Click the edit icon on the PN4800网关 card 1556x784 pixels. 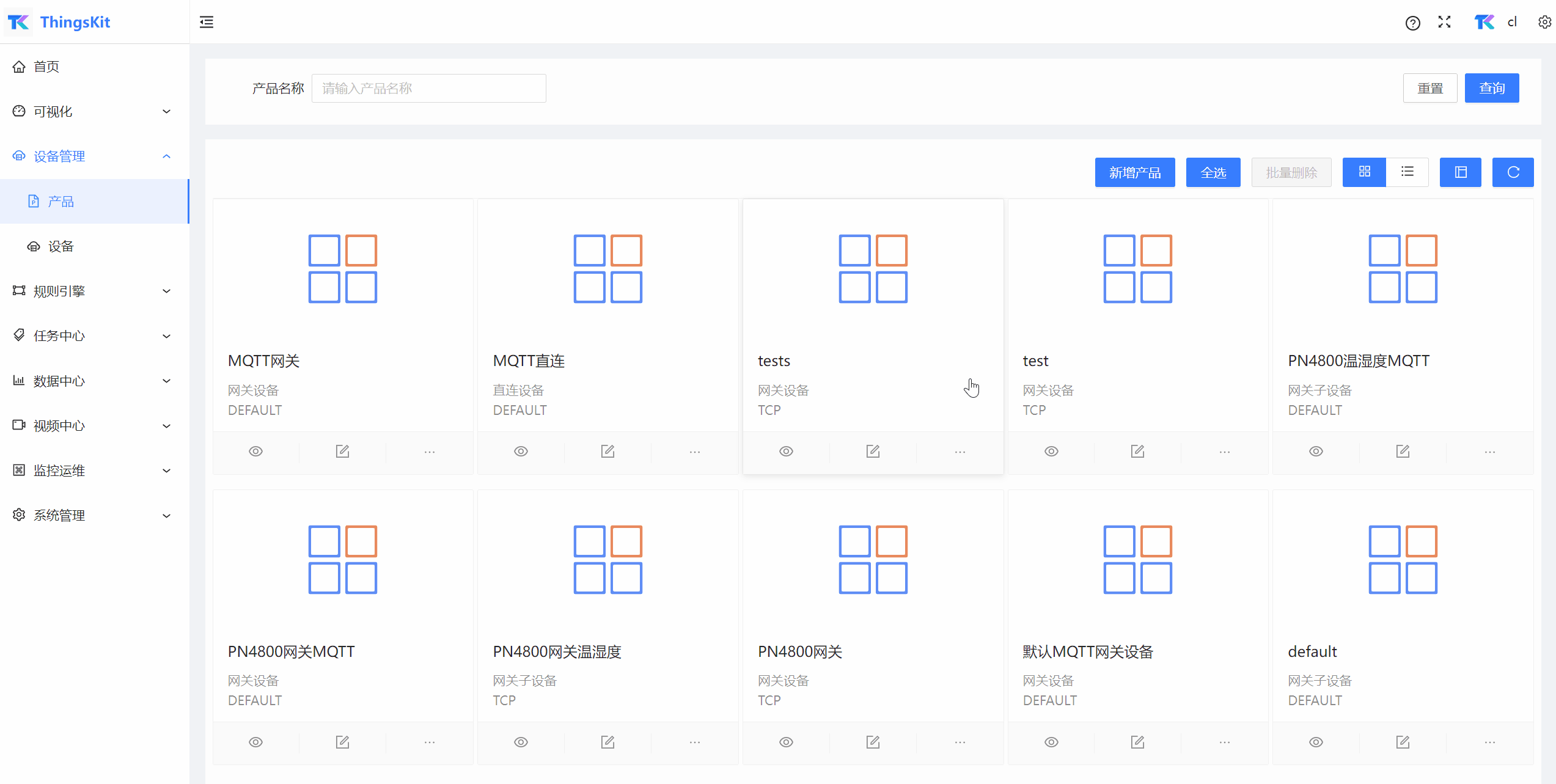(x=873, y=742)
